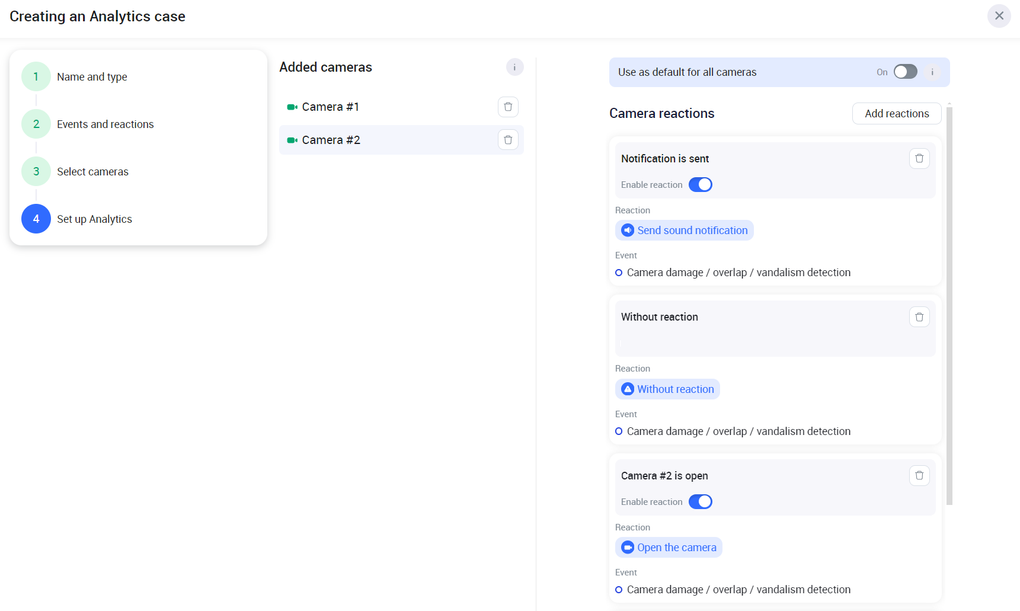Select Camera #2 in the added cameras list

point(331,140)
